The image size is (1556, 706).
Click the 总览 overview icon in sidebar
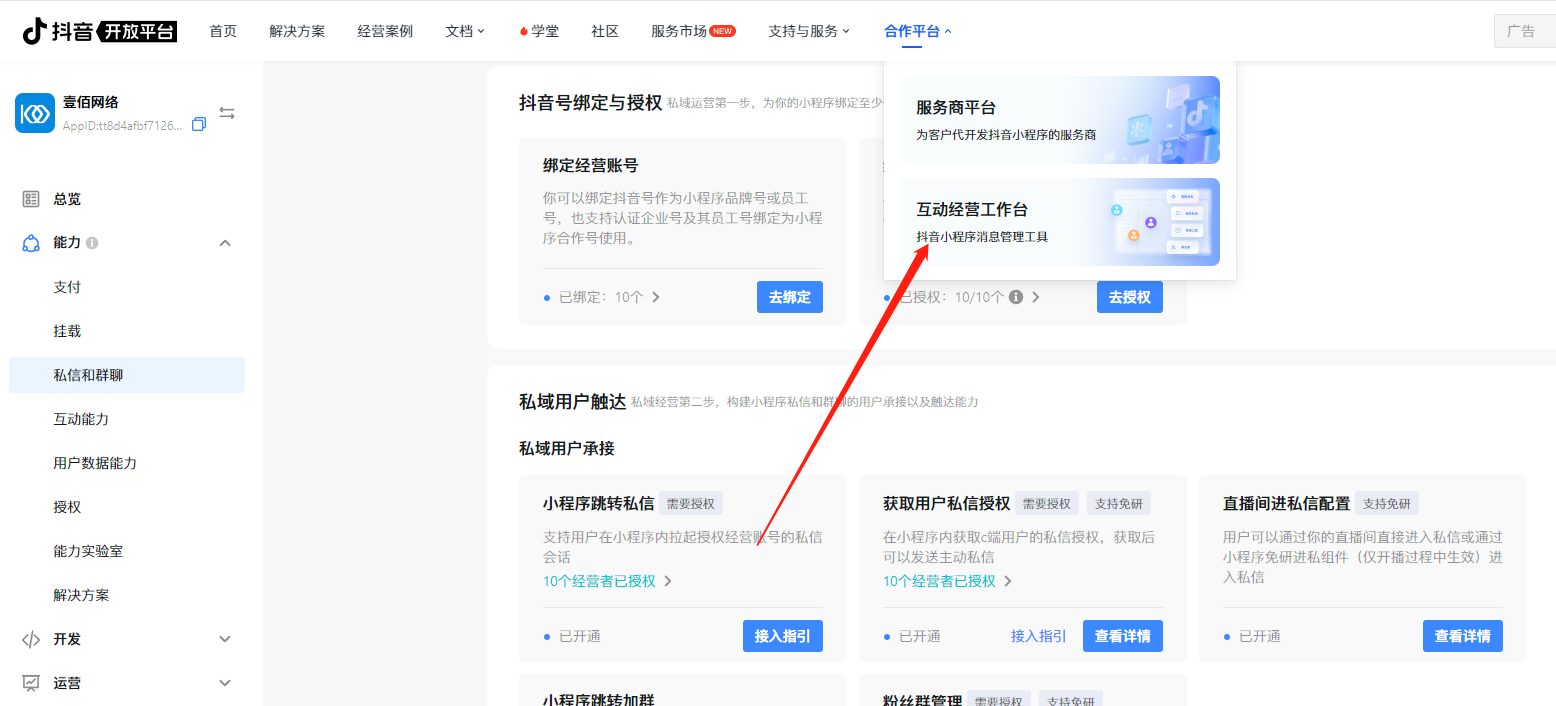[x=31, y=199]
